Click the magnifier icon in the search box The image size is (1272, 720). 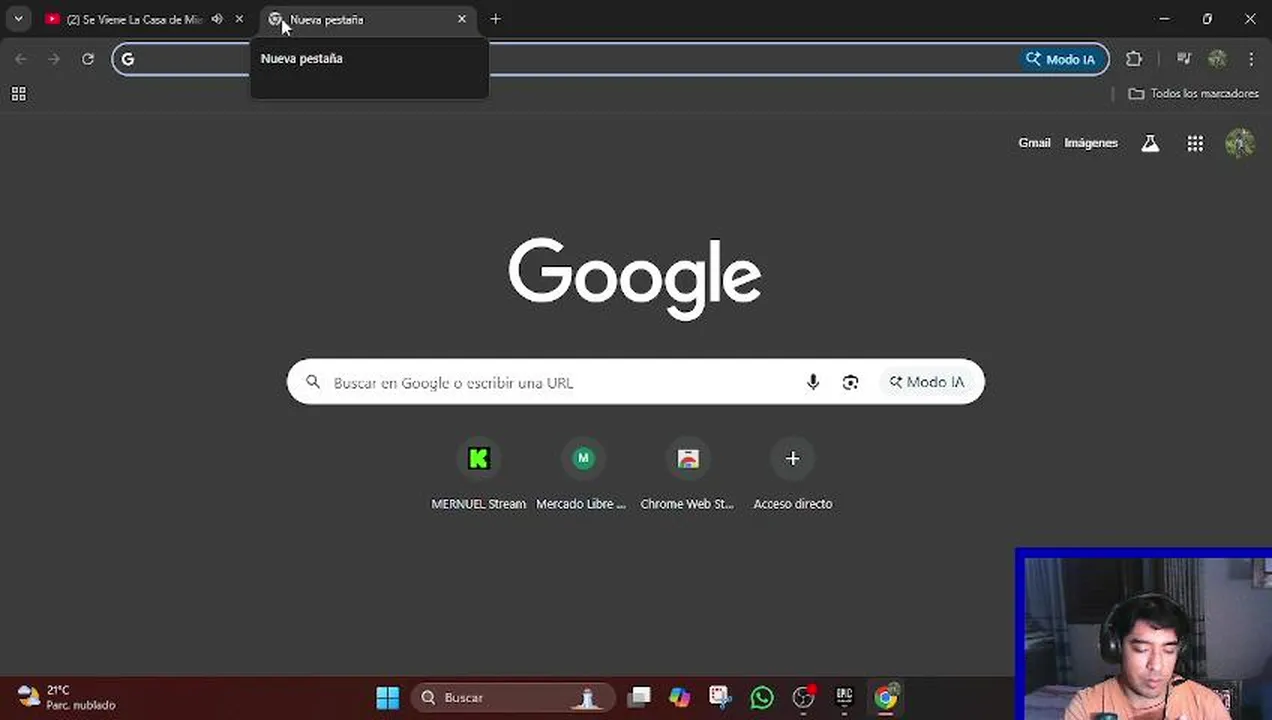pyautogui.click(x=313, y=382)
